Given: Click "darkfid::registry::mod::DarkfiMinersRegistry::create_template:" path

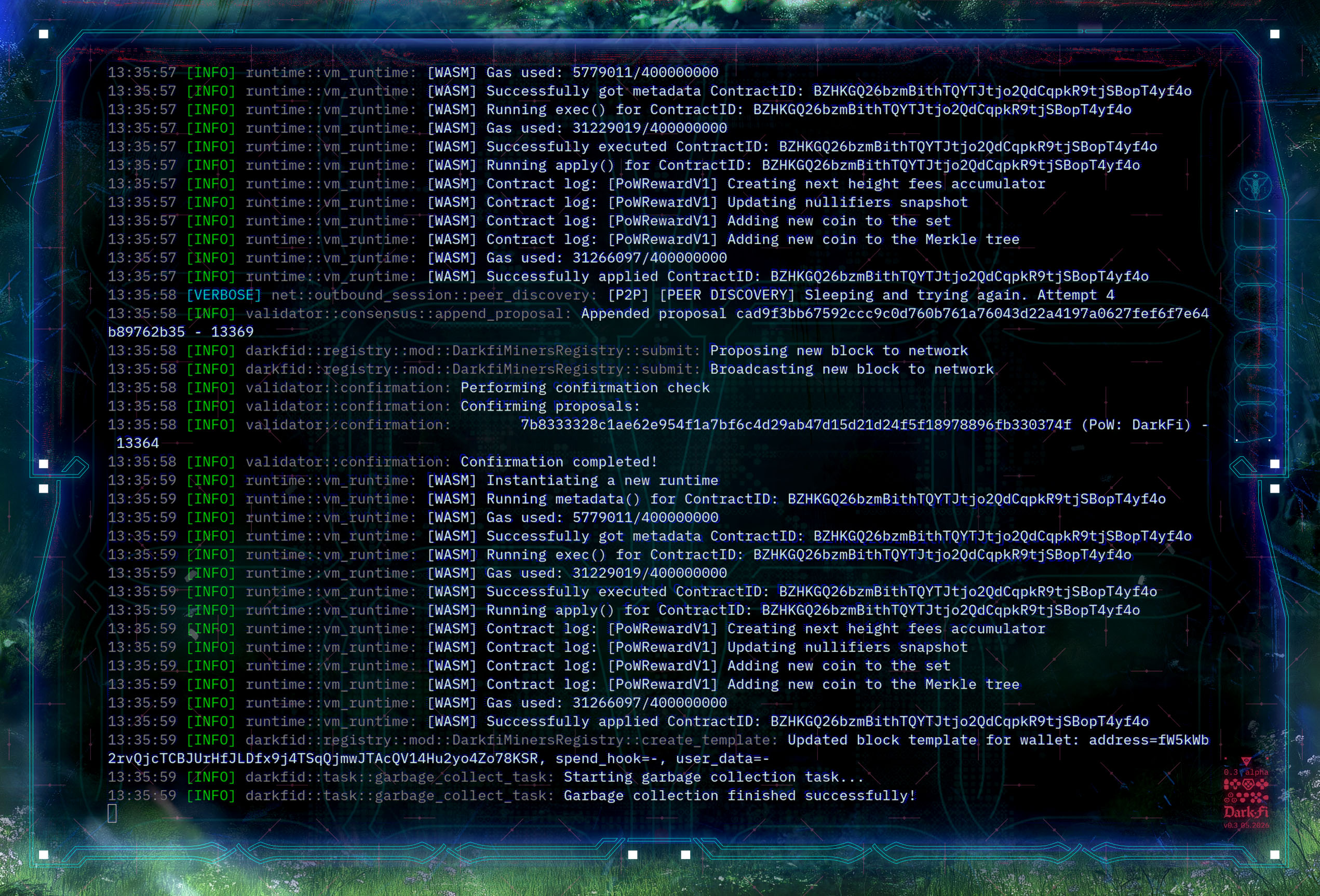Looking at the screenshot, I should pos(512,740).
